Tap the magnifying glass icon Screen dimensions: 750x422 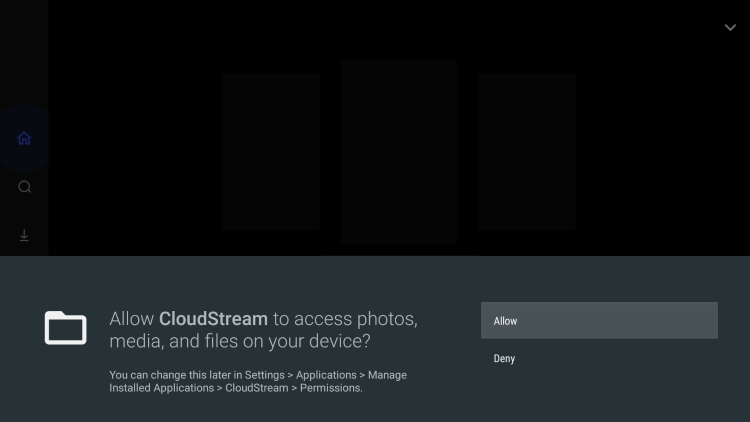[x=24, y=187]
